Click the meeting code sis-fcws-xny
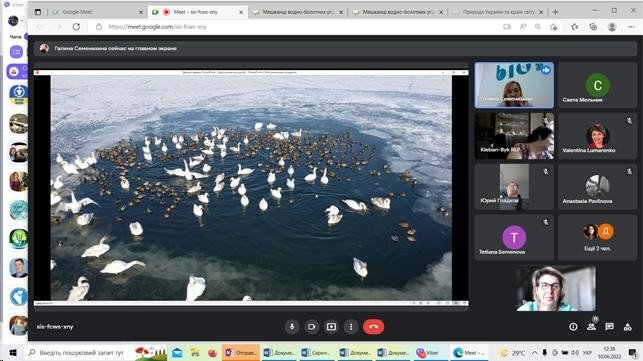Image resolution: width=643 pixels, height=361 pixels. point(55,327)
